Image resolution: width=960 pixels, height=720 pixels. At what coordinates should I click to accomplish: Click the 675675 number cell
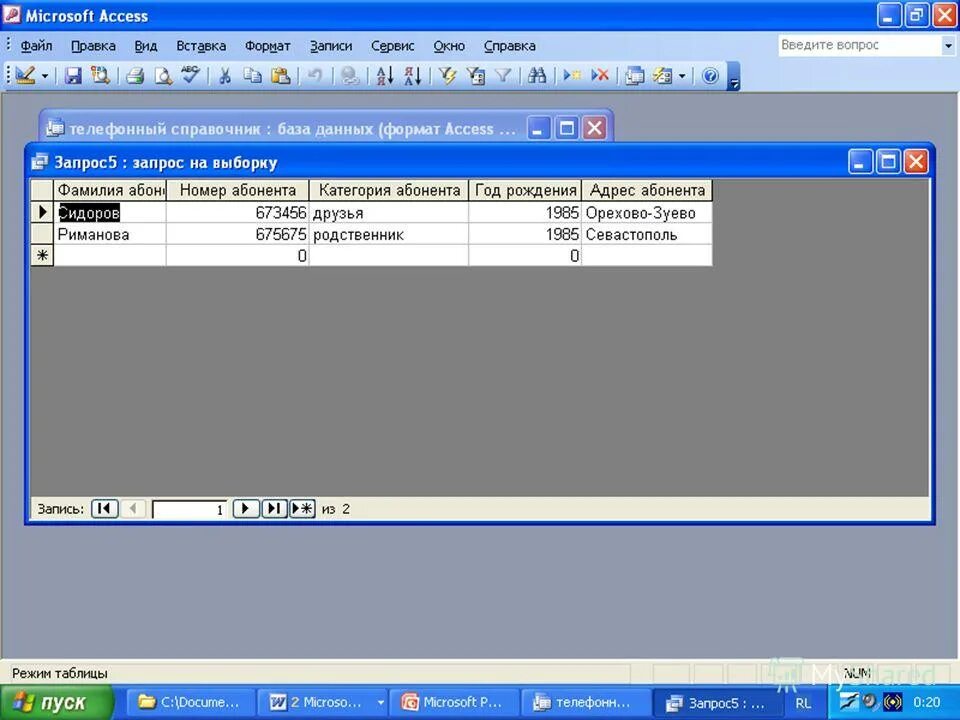(238, 234)
